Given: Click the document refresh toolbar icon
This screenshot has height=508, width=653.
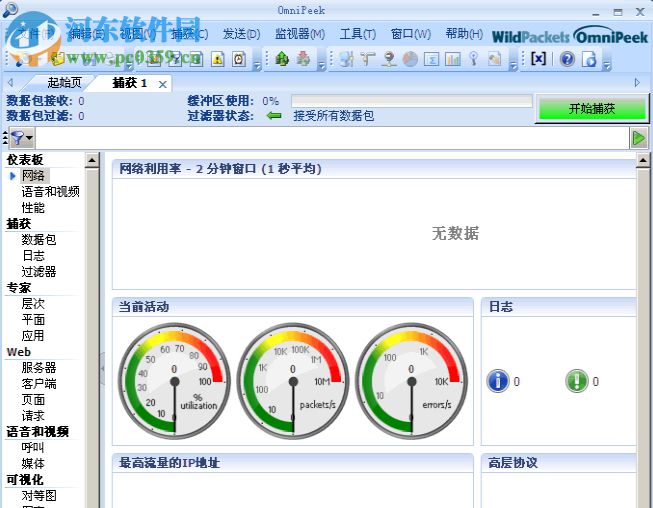Looking at the screenshot, I should [x=589, y=59].
